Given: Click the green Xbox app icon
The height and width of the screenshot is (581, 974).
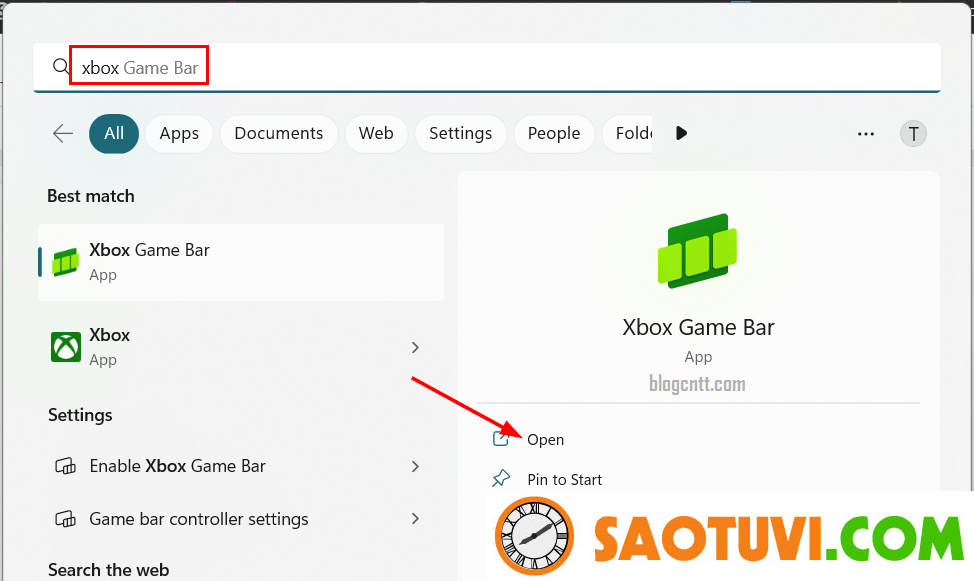Looking at the screenshot, I should click(x=66, y=347).
